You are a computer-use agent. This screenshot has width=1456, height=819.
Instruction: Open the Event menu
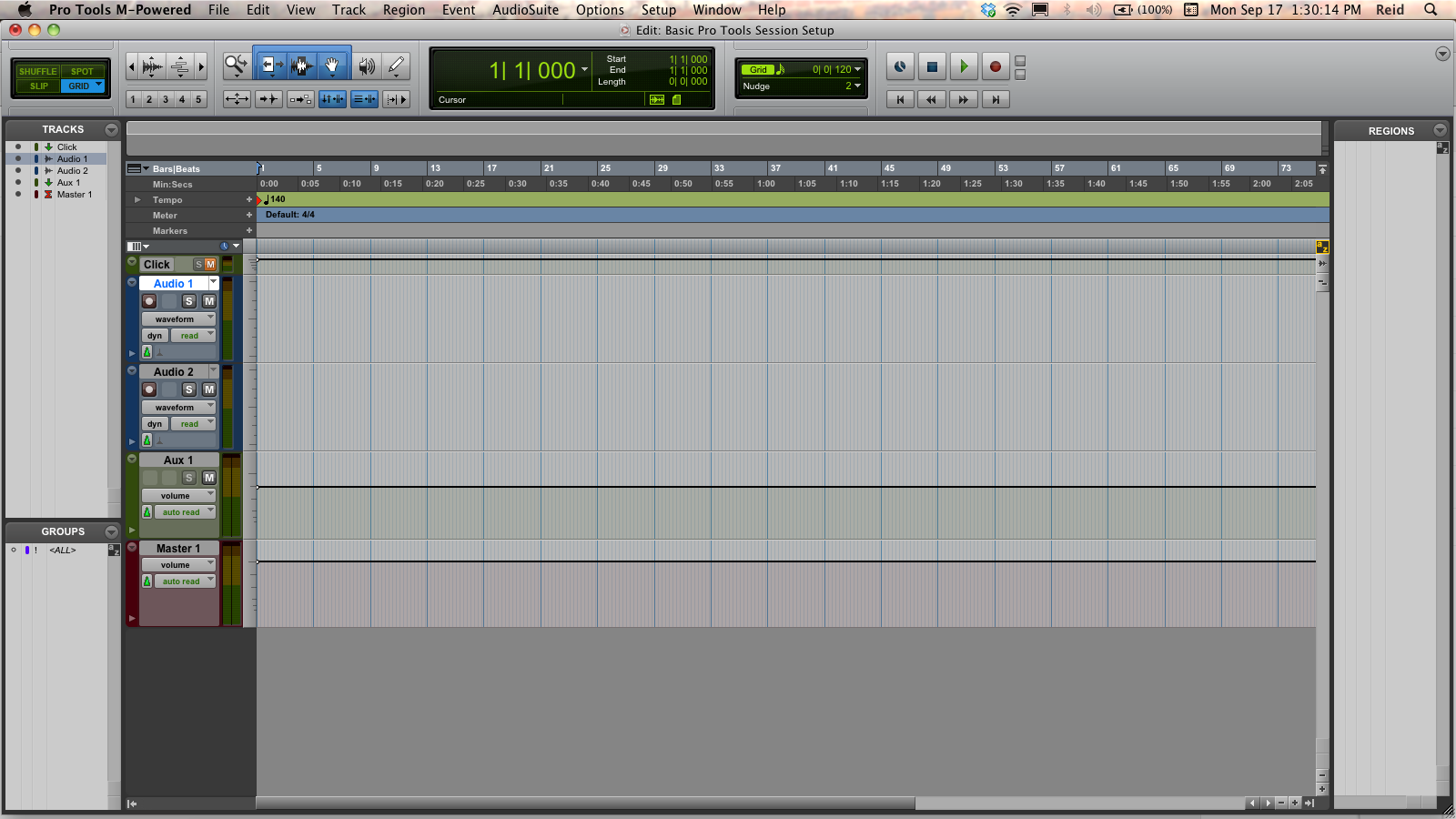point(459,10)
